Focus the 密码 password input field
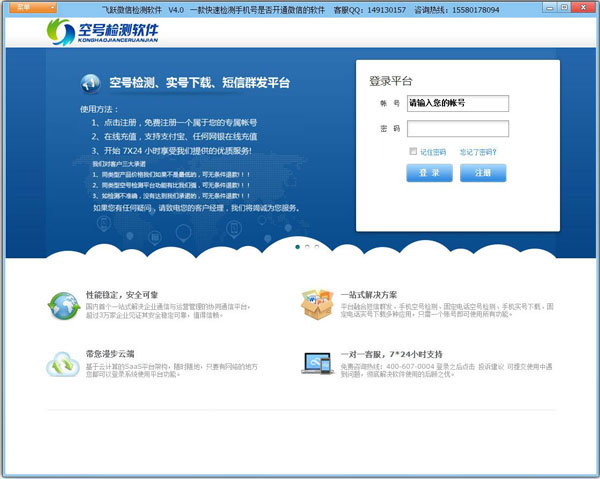The height and width of the screenshot is (479, 600). click(x=457, y=128)
